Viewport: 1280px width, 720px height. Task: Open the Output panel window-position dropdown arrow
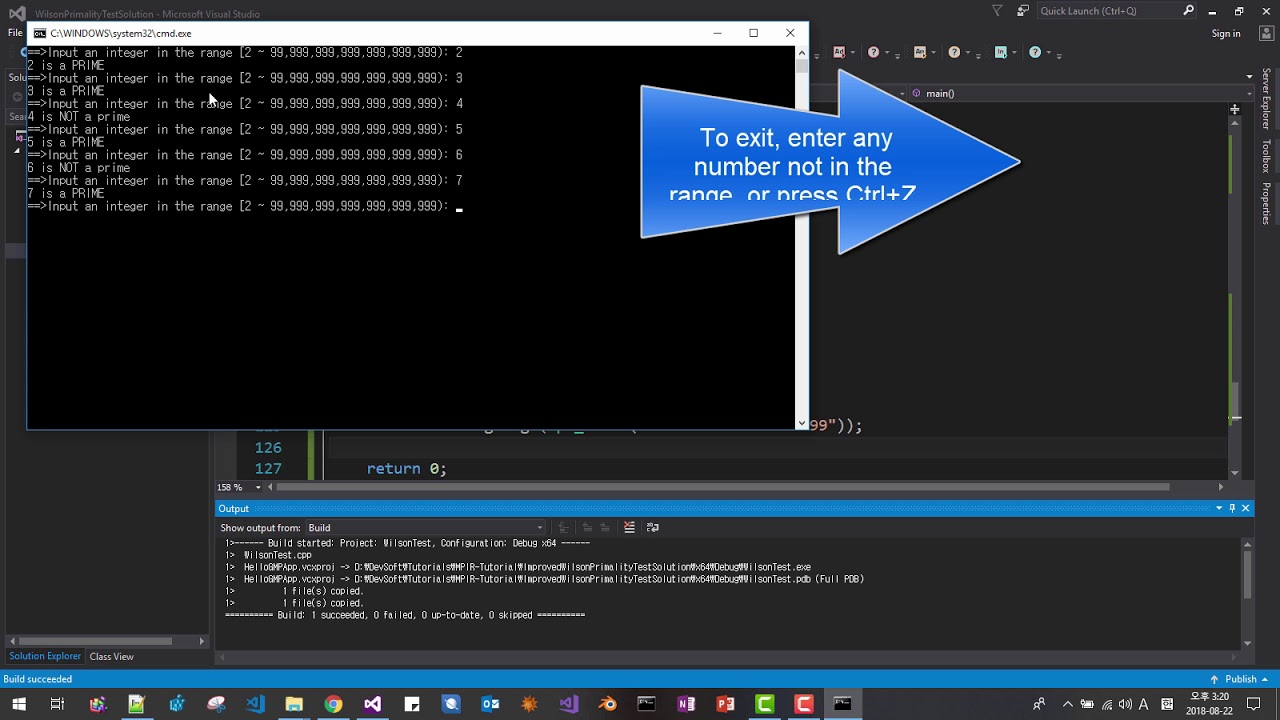[x=1219, y=508]
